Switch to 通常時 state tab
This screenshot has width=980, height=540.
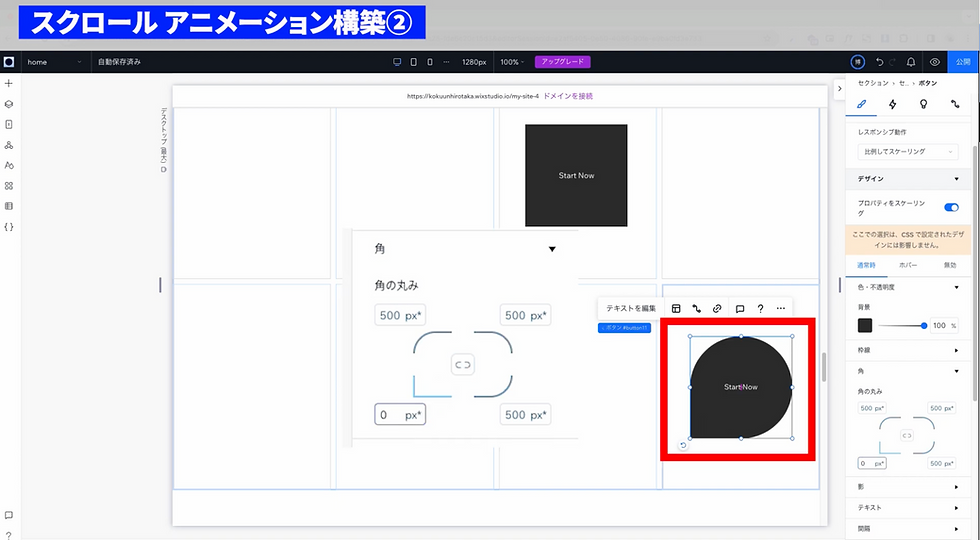pyautogui.click(x=866, y=265)
